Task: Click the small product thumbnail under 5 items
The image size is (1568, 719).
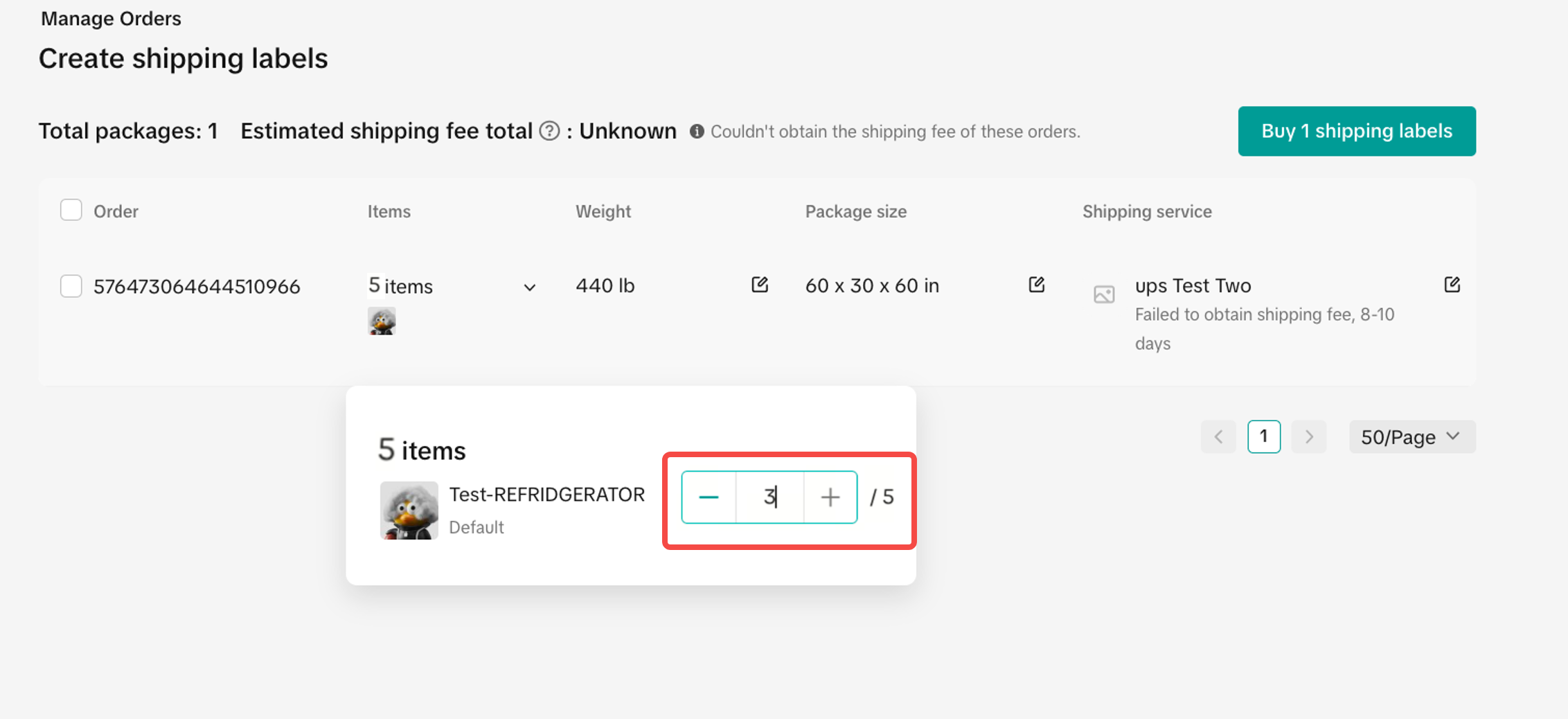Action: pos(382,321)
